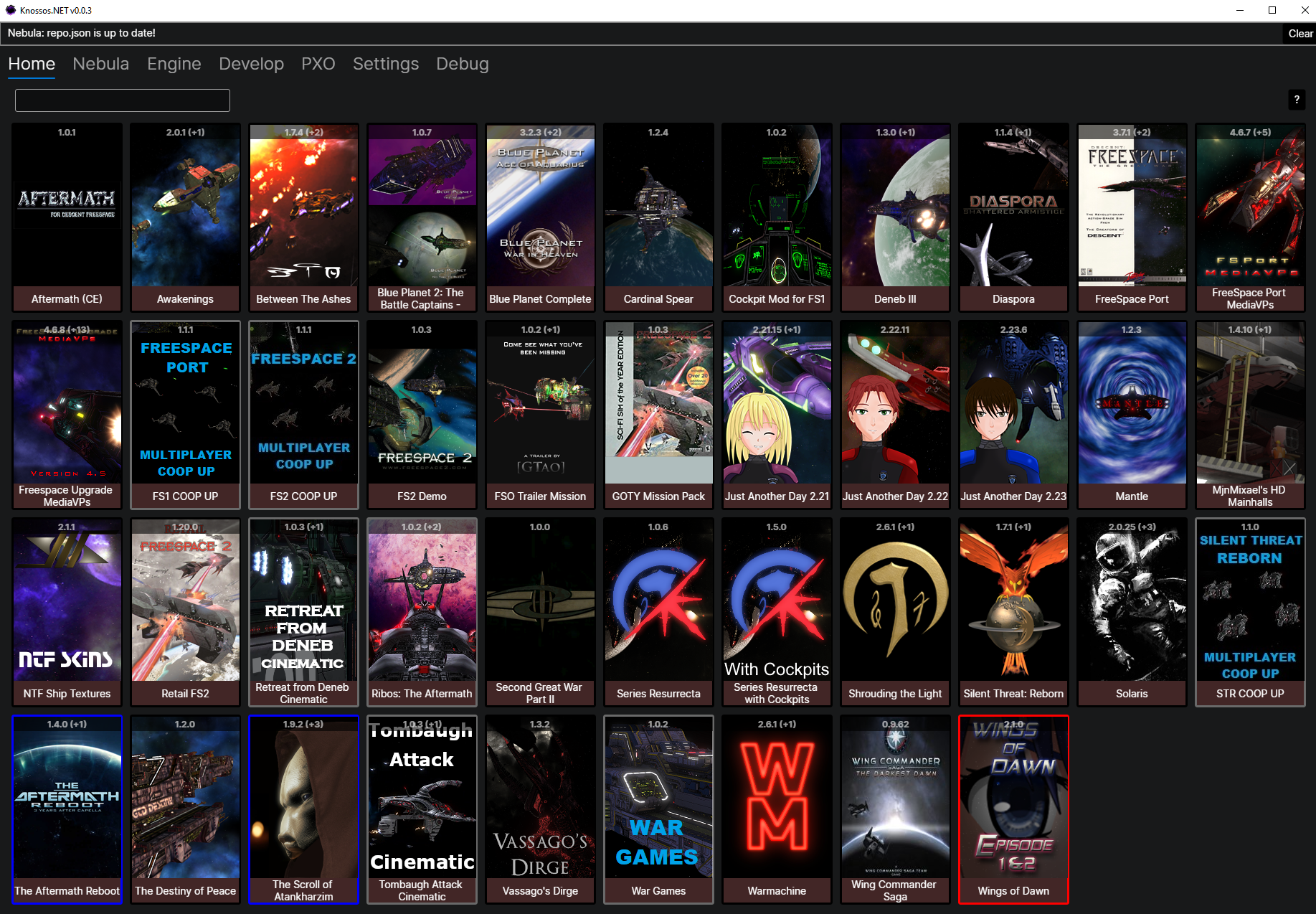Select the Home tab

32,64
